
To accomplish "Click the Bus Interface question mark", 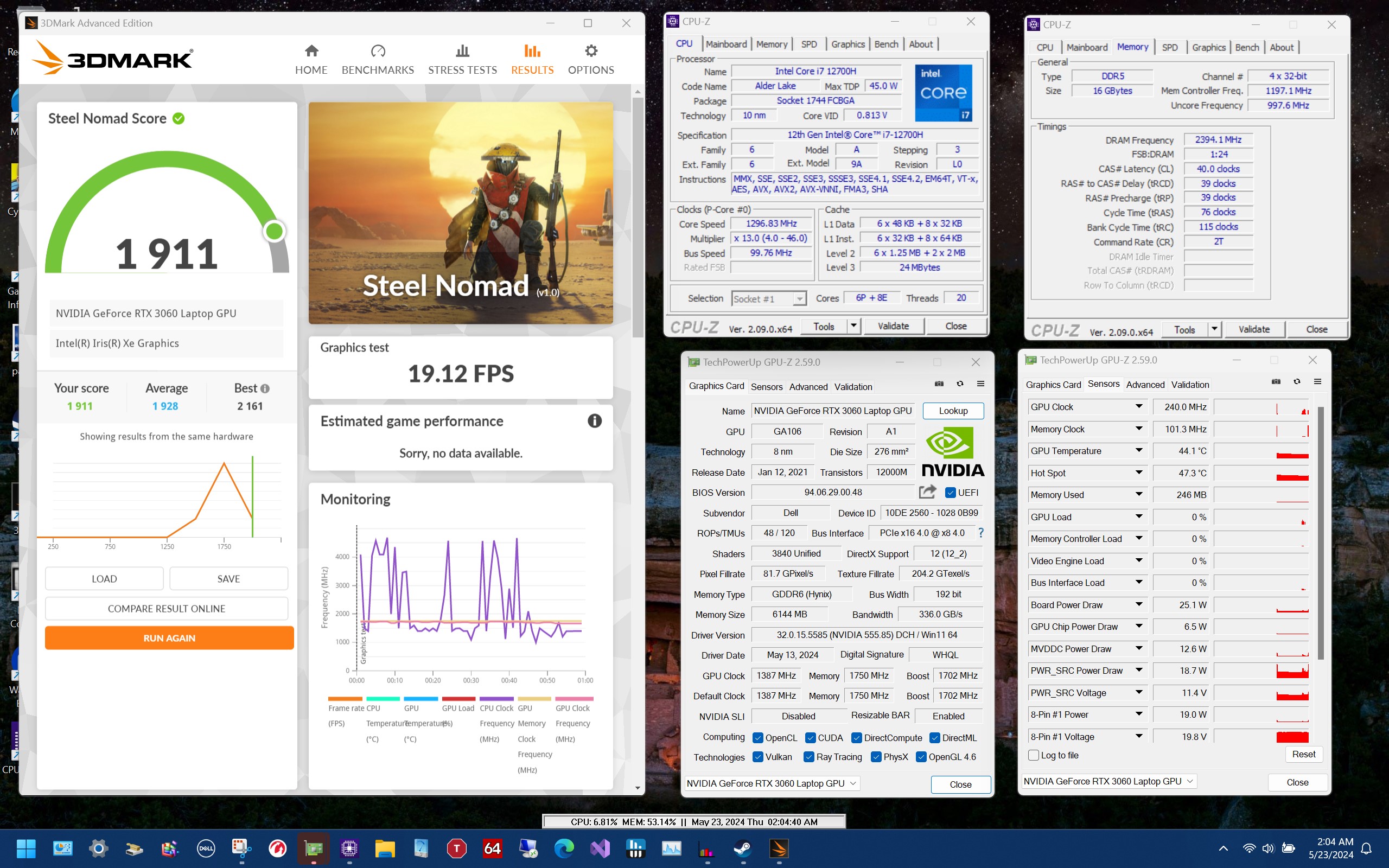I will tap(981, 533).
